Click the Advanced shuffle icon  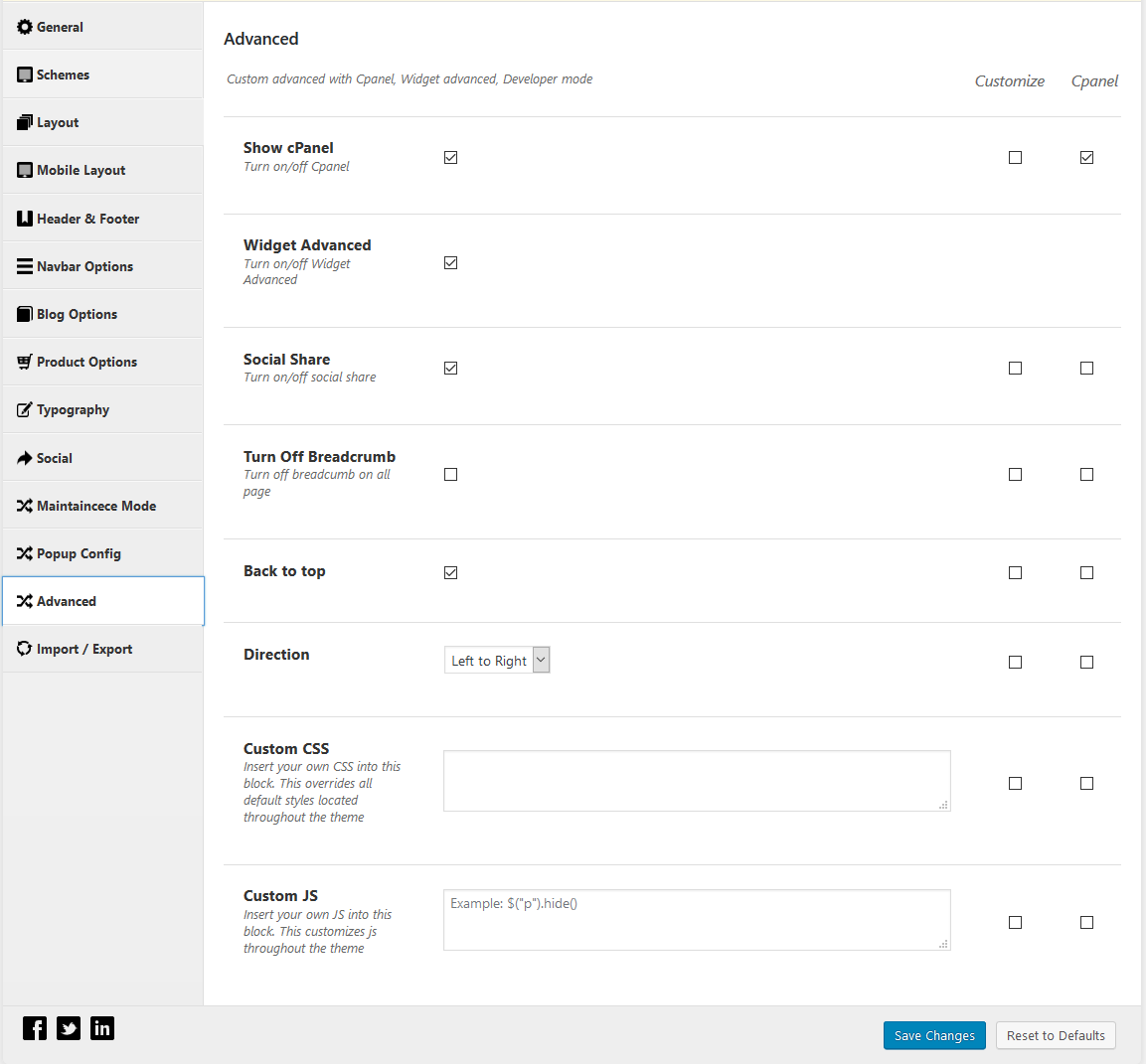pyautogui.click(x=25, y=601)
